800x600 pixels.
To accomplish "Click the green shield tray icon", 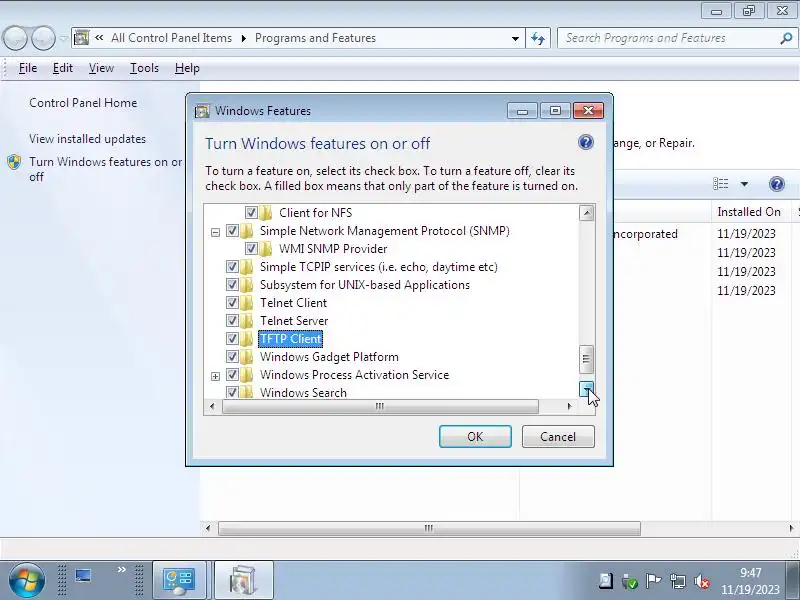I will click(x=630, y=581).
